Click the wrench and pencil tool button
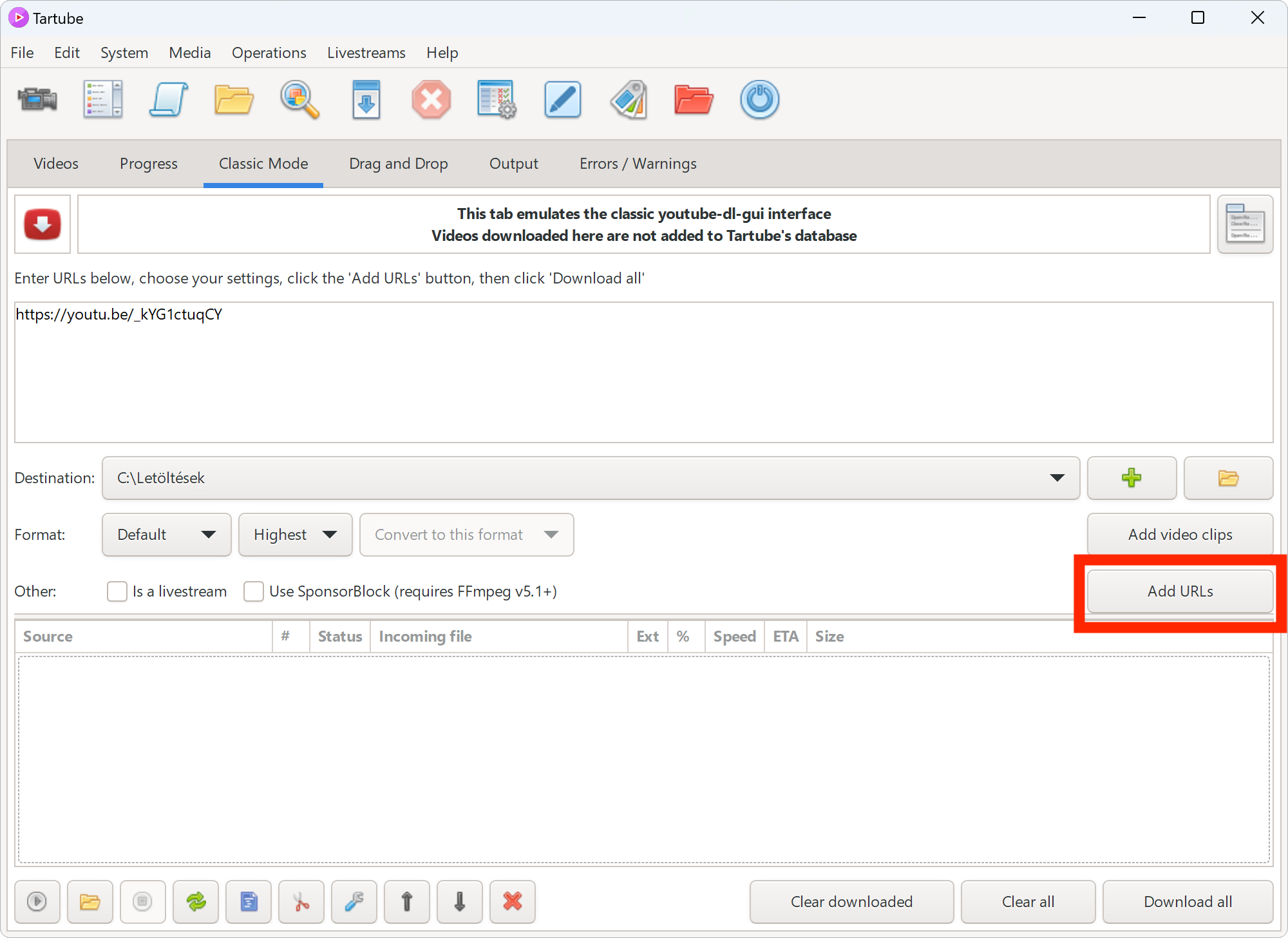Viewport: 1288px width, 938px height. point(354,901)
